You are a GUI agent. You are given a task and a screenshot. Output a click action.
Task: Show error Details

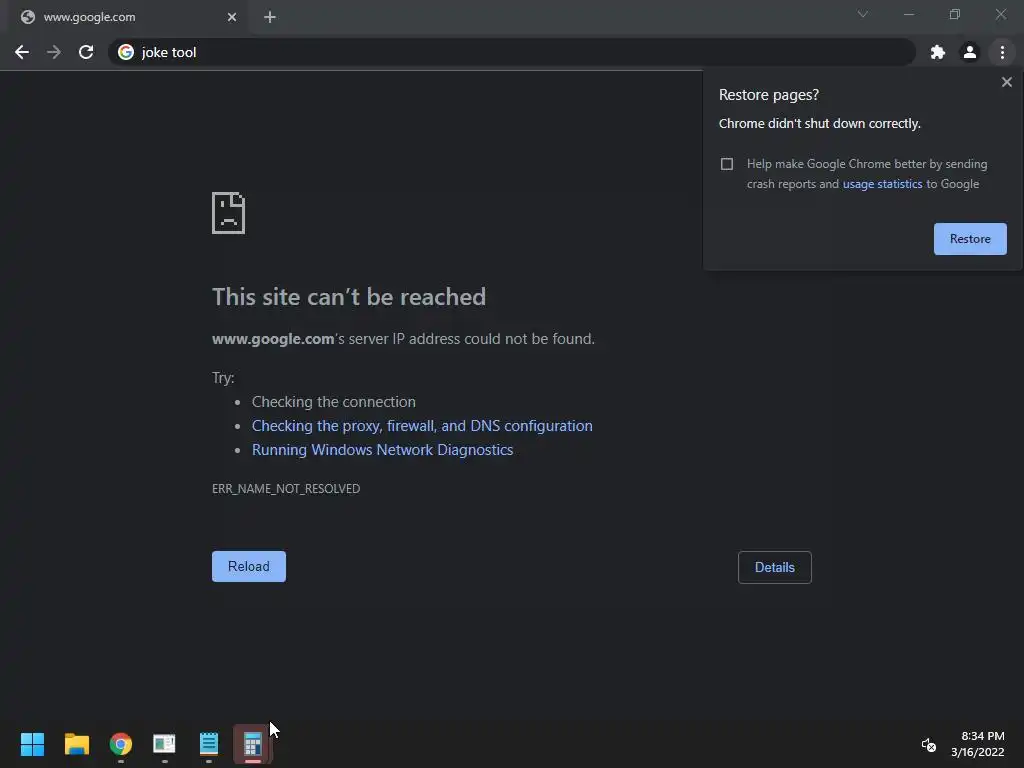tap(775, 568)
